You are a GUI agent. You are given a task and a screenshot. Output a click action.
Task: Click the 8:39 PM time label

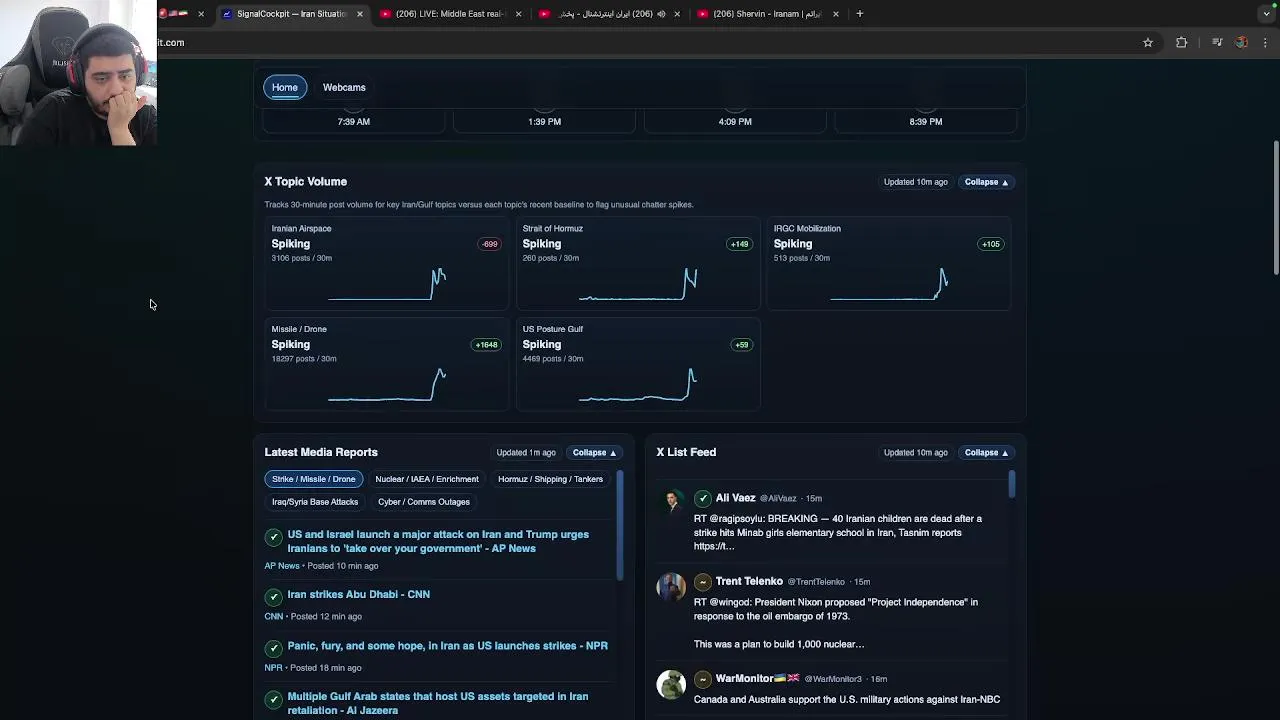click(x=926, y=122)
